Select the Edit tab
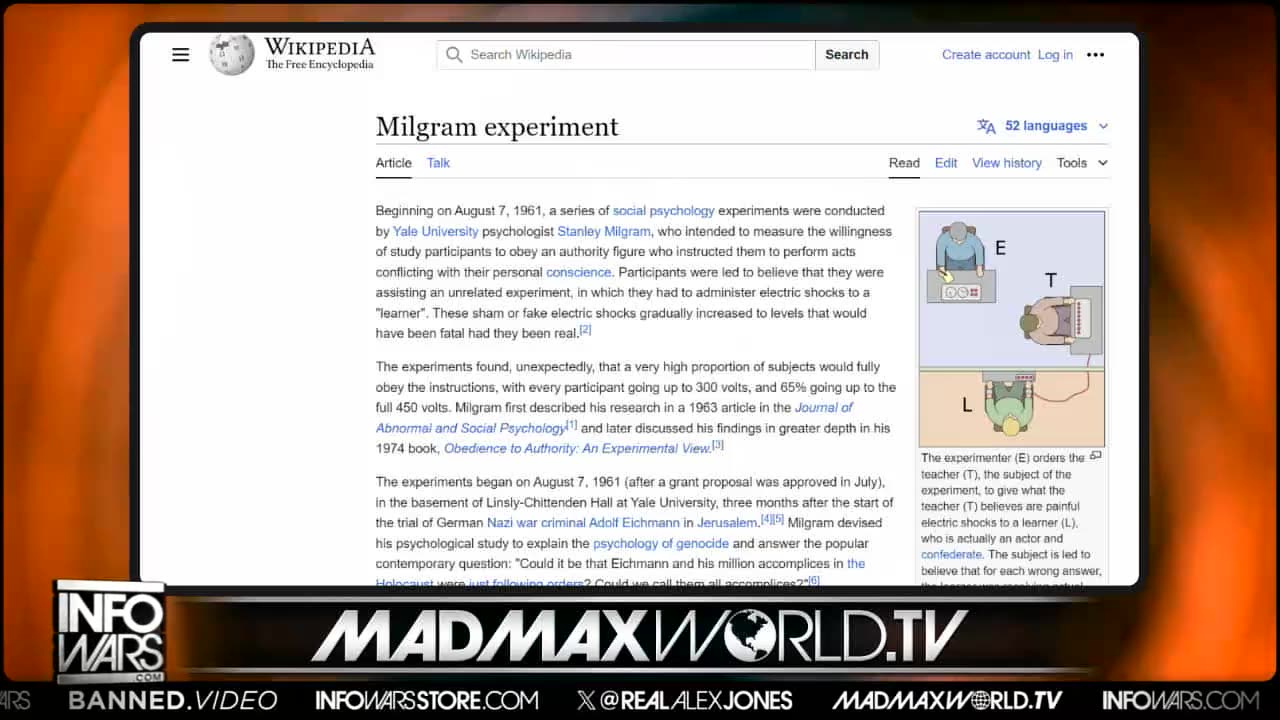Image resolution: width=1280 pixels, height=720 pixels. pos(946,163)
